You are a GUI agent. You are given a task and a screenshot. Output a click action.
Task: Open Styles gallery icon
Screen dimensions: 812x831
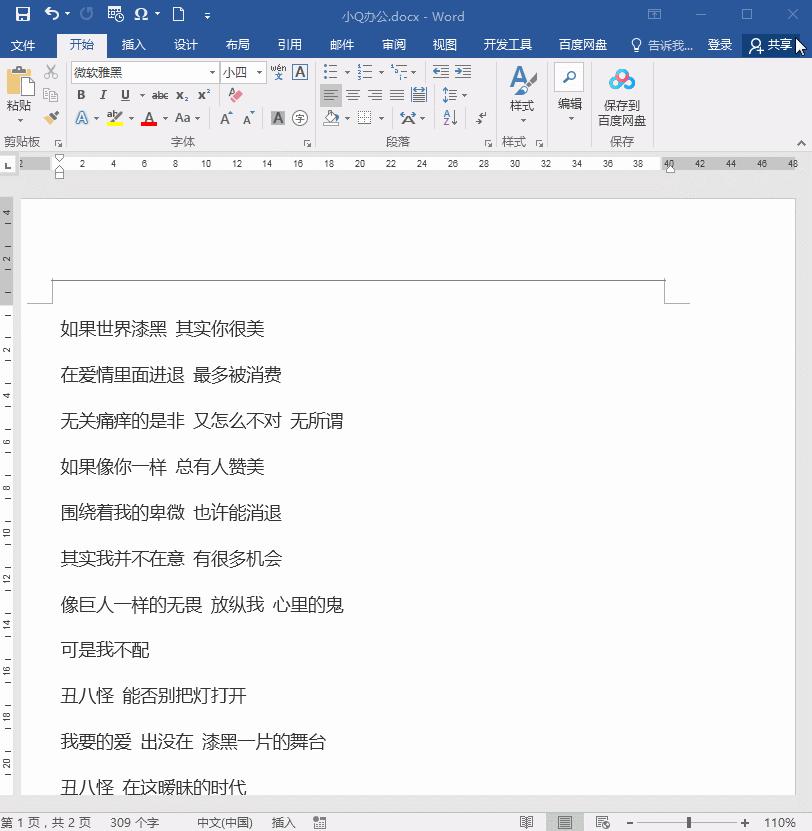(x=522, y=80)
